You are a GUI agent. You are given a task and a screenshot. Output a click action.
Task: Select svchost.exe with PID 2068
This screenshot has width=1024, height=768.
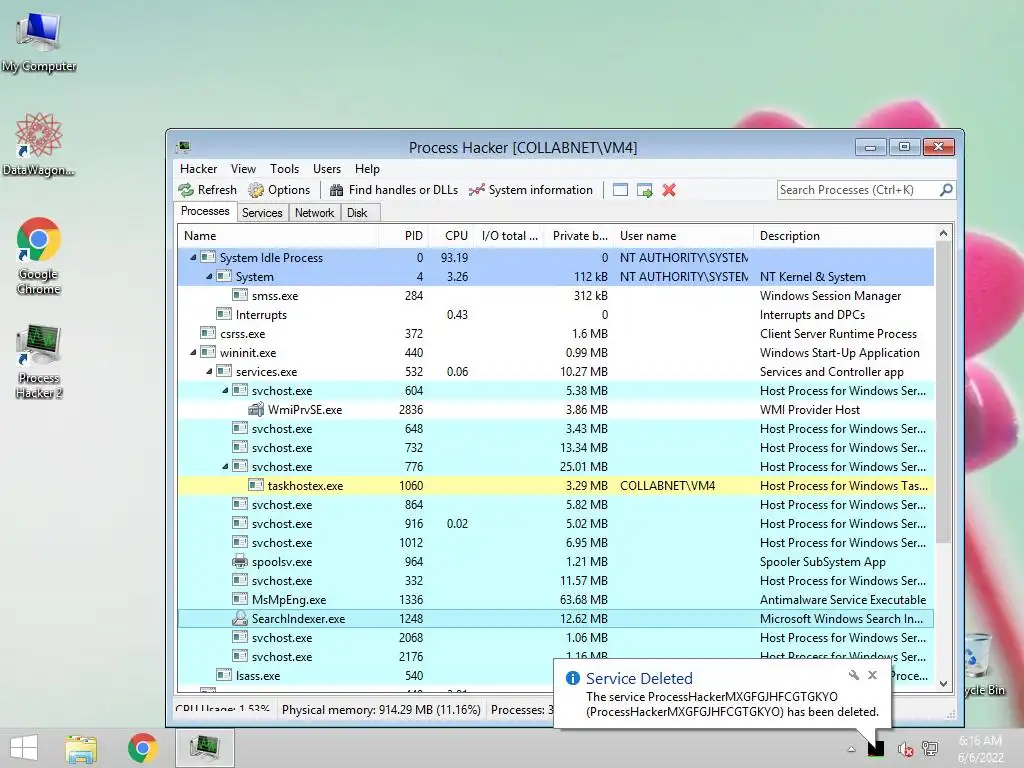(x=555, y=638)
